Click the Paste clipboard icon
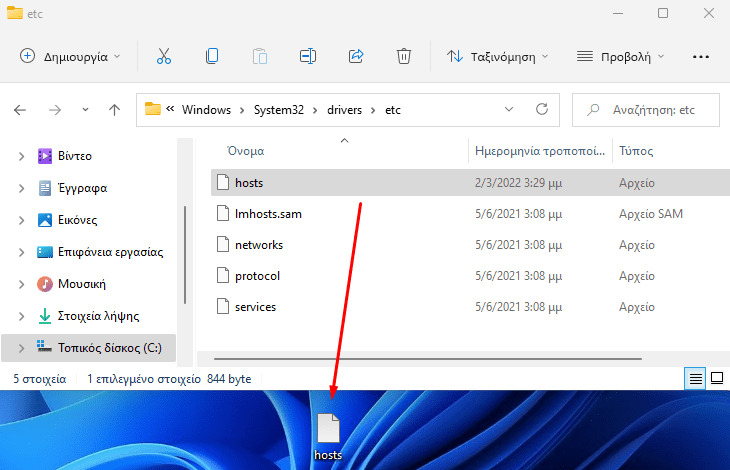Viewport: 730px width, 470px height. click(x=260, y=56)
